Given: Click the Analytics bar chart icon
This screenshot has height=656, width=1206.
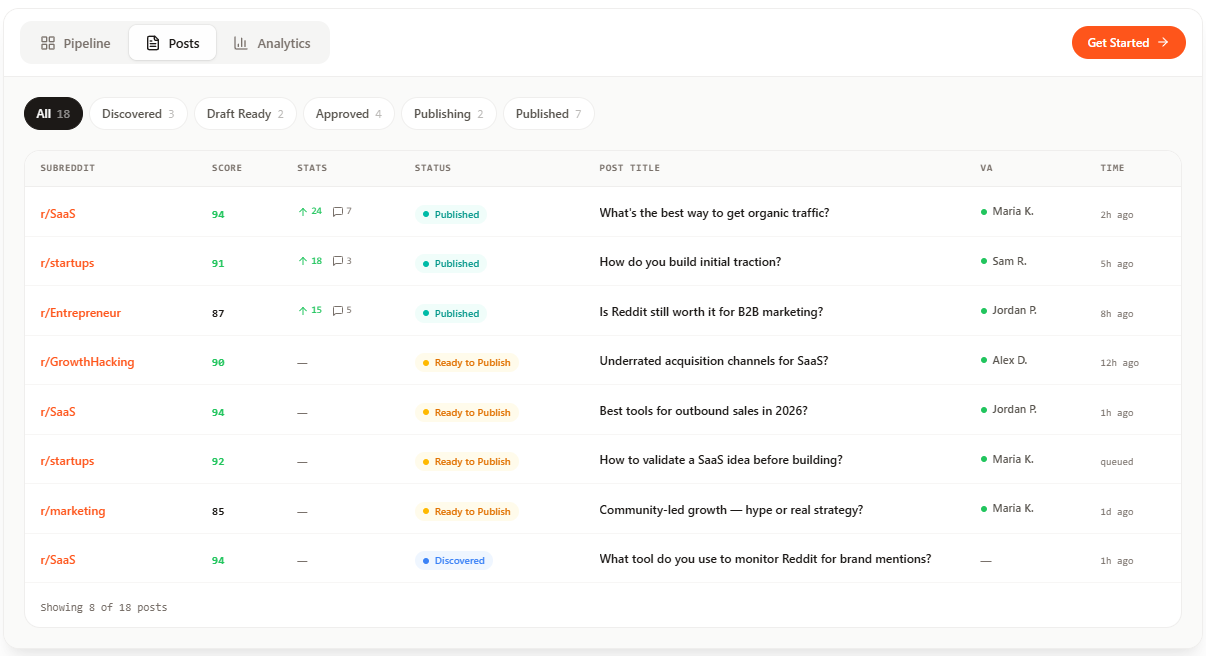Looking at the screenshot, I should [241, 43].
